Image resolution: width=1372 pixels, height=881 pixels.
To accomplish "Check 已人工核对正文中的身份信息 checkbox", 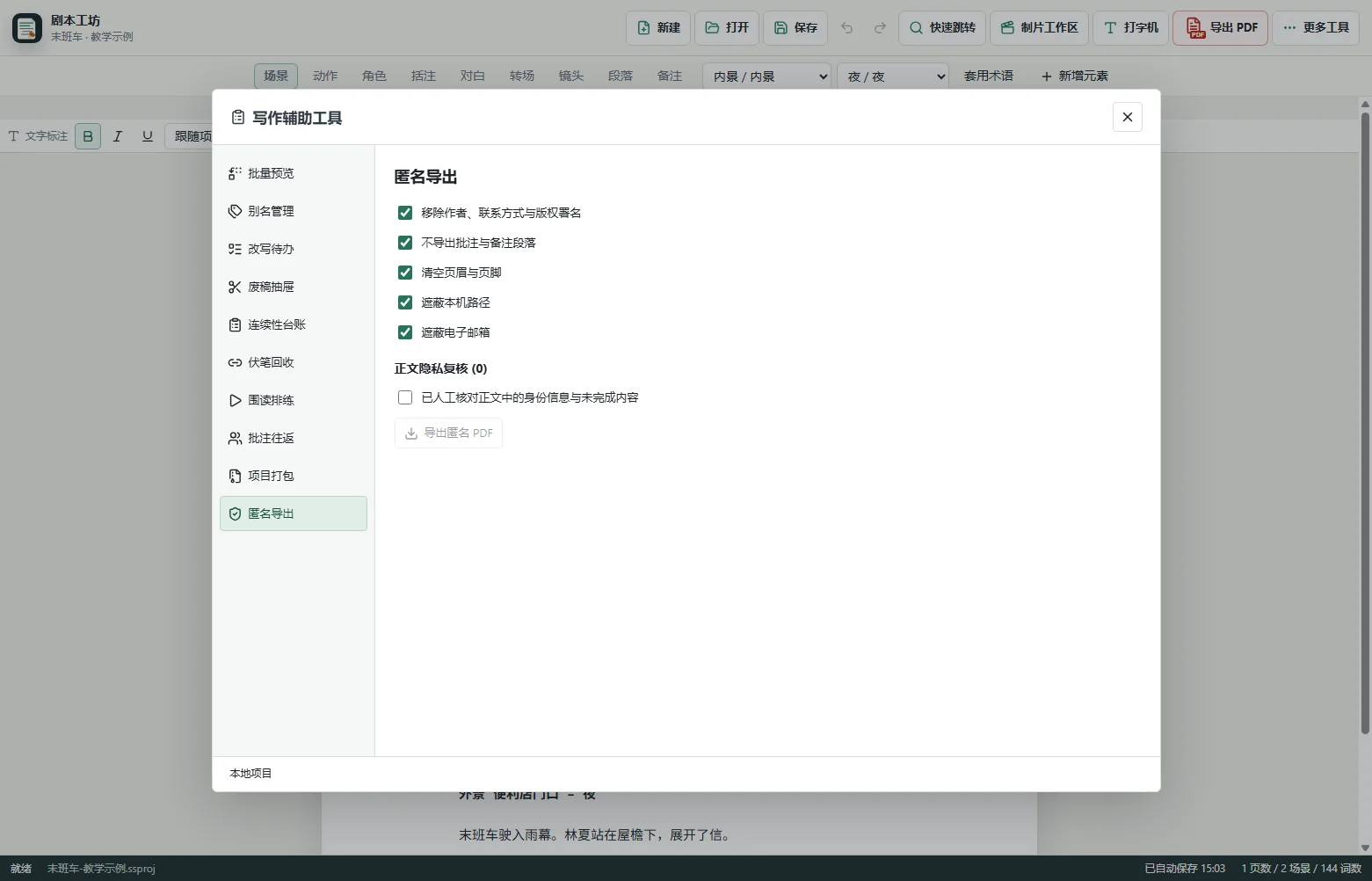I will 405,397.
